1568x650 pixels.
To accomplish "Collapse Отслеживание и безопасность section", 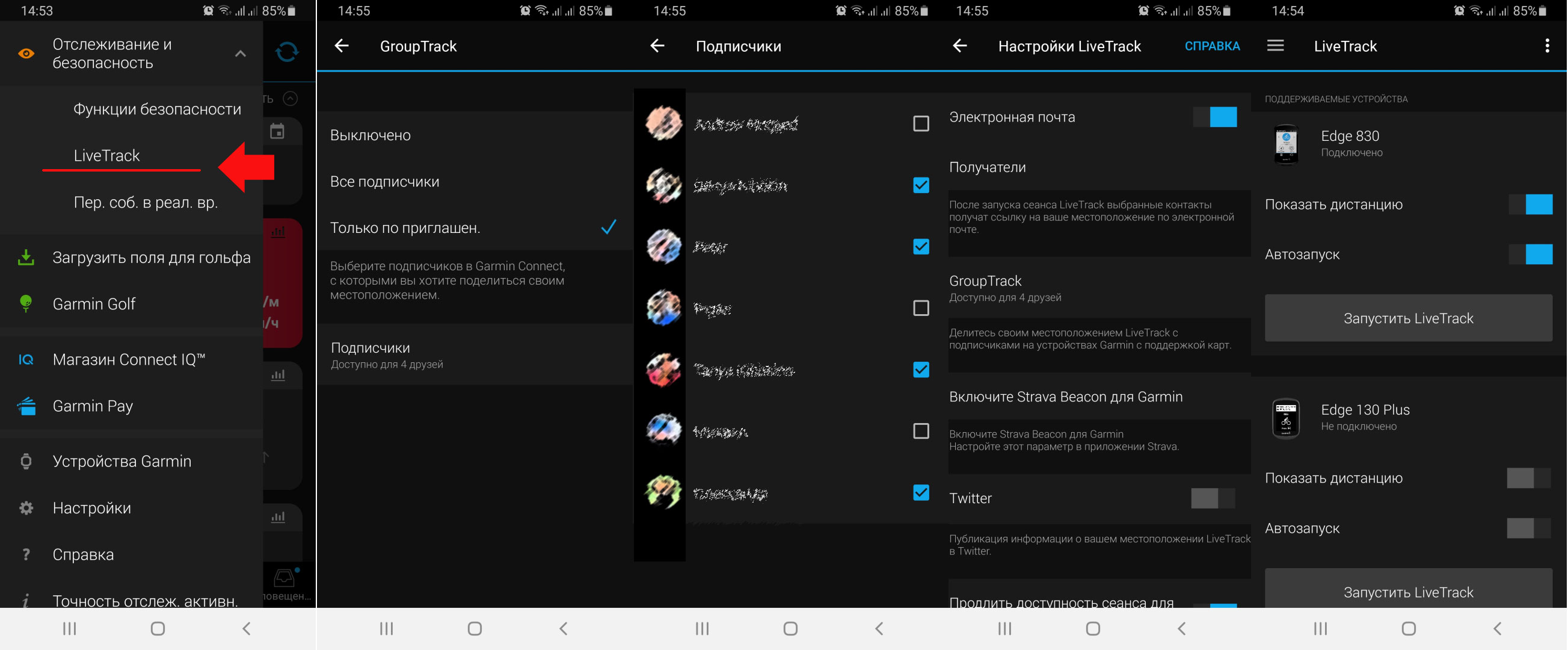I will 241,54.
